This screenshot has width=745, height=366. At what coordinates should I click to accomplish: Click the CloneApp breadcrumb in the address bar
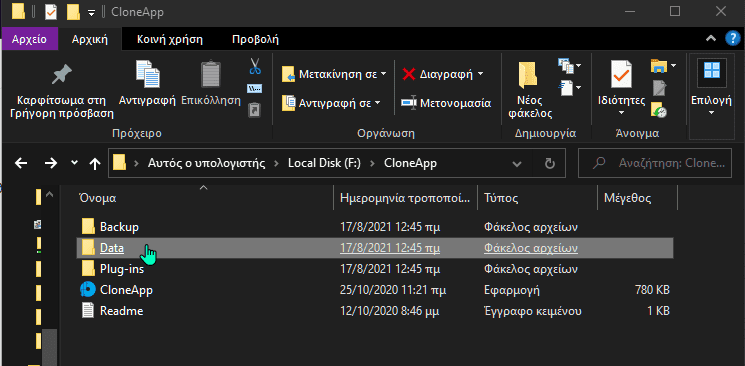coord(410,164)
